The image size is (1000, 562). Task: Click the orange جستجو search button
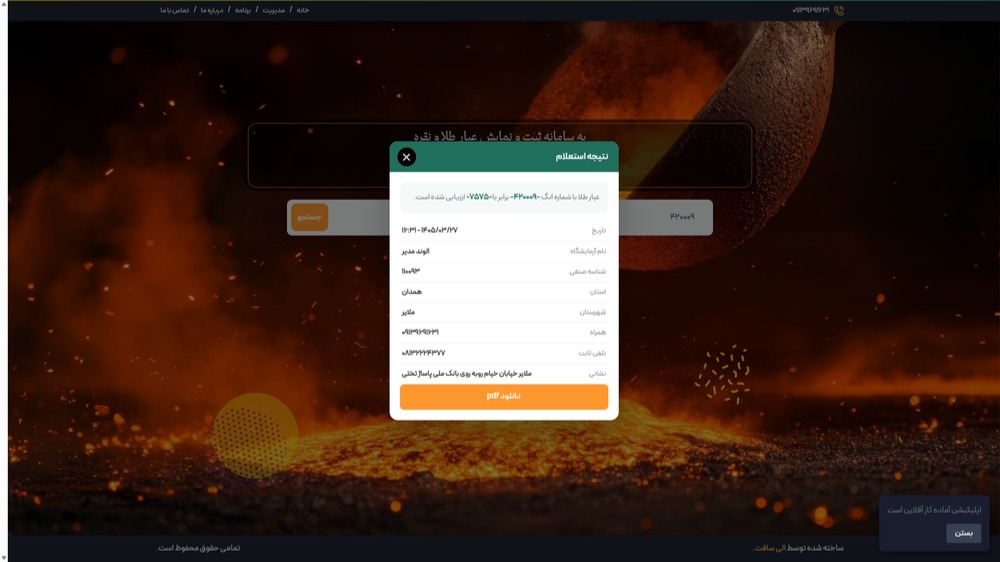point(309,218)
